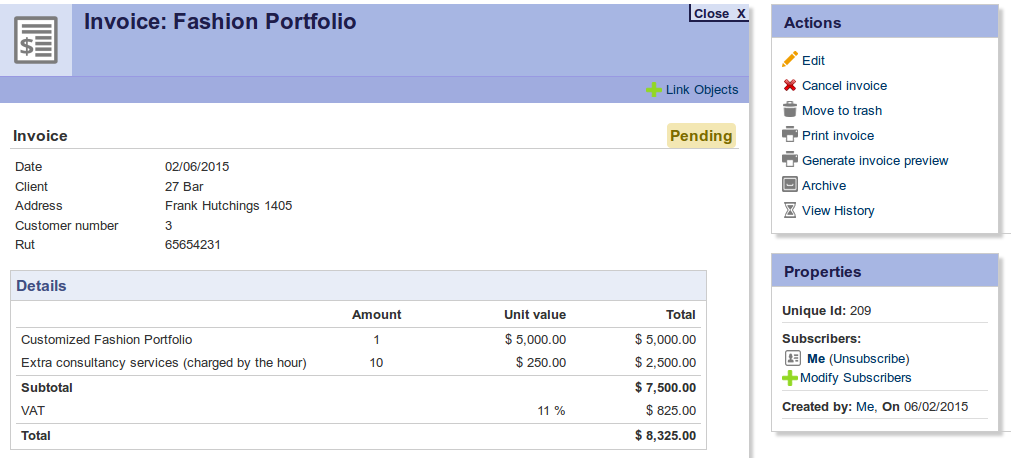Click the Me subscriber name
The image size is (1014, 458).
click(x=816, y=358)
